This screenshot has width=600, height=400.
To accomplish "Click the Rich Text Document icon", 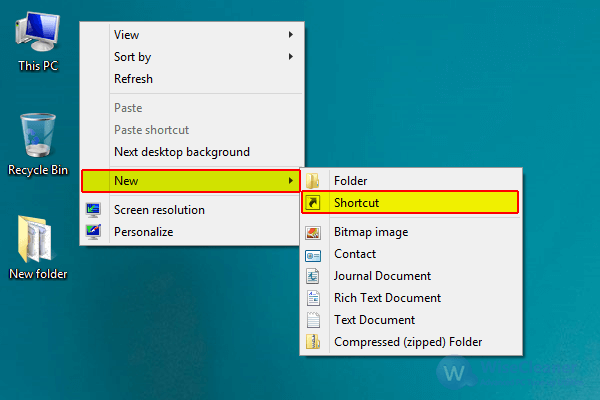I will click(313, 298).
